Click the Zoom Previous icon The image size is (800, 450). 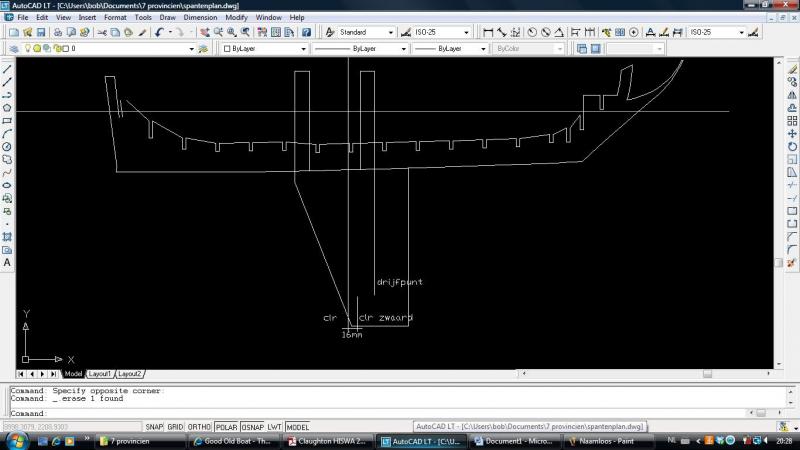245,32
